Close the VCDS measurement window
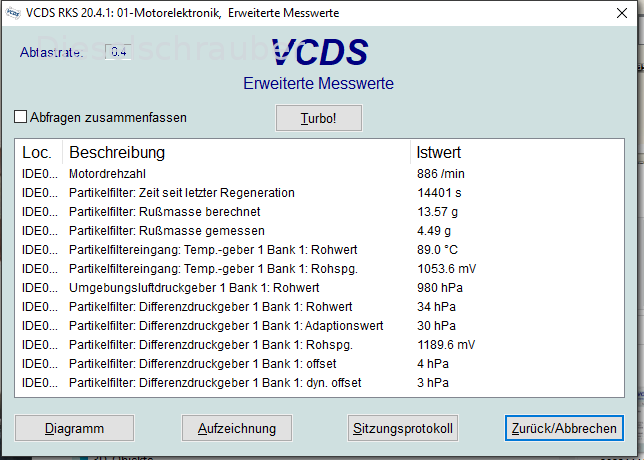 [622, 13]
